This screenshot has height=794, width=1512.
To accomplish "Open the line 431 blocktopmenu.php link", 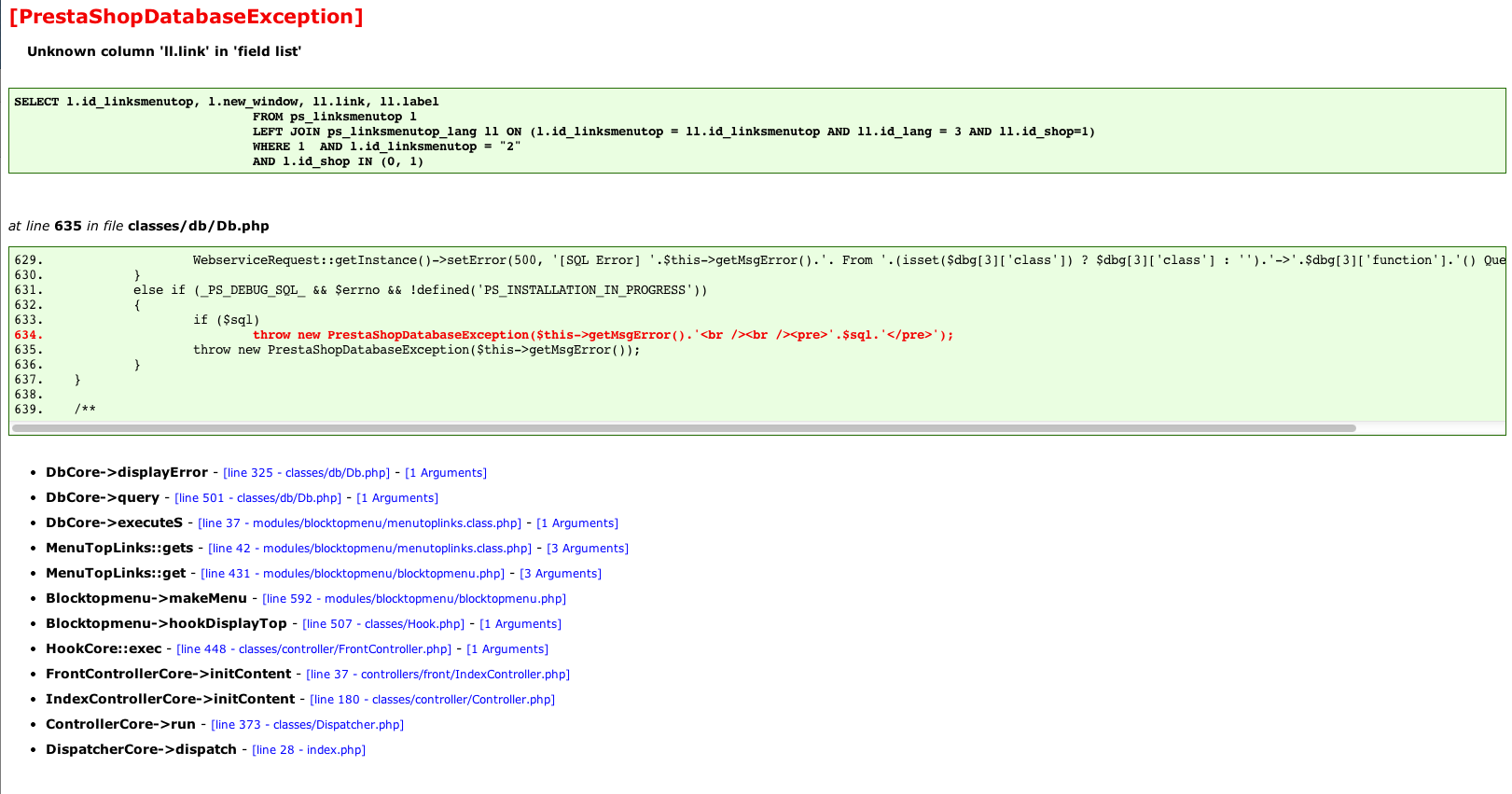I will click(x=353, y=574).
